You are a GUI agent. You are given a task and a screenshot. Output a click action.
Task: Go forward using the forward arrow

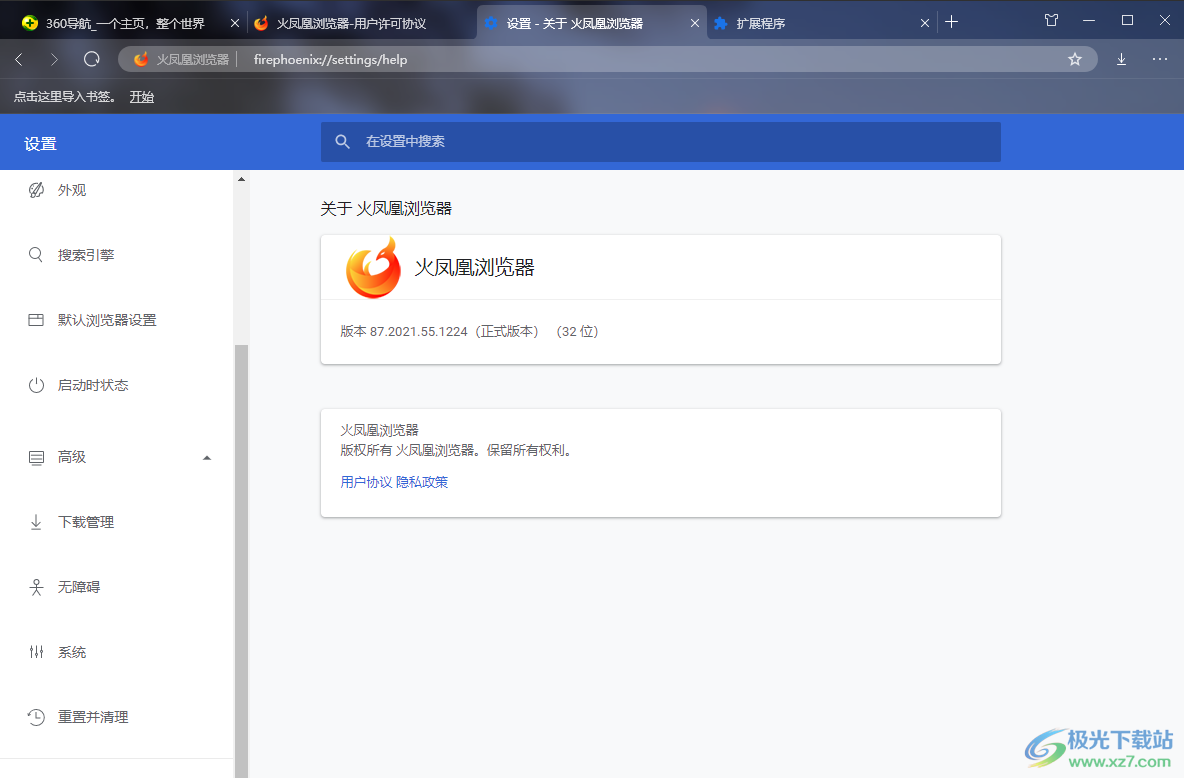point(54,59)
